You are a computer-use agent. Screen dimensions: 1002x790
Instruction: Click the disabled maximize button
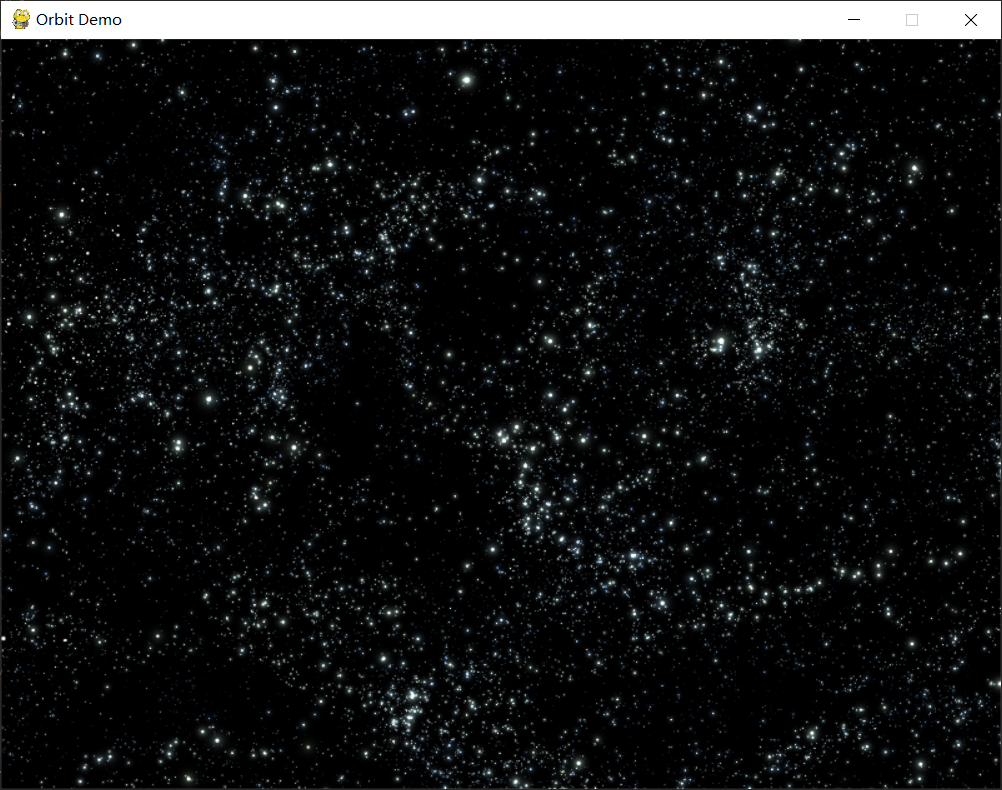(x=912, y=20)
